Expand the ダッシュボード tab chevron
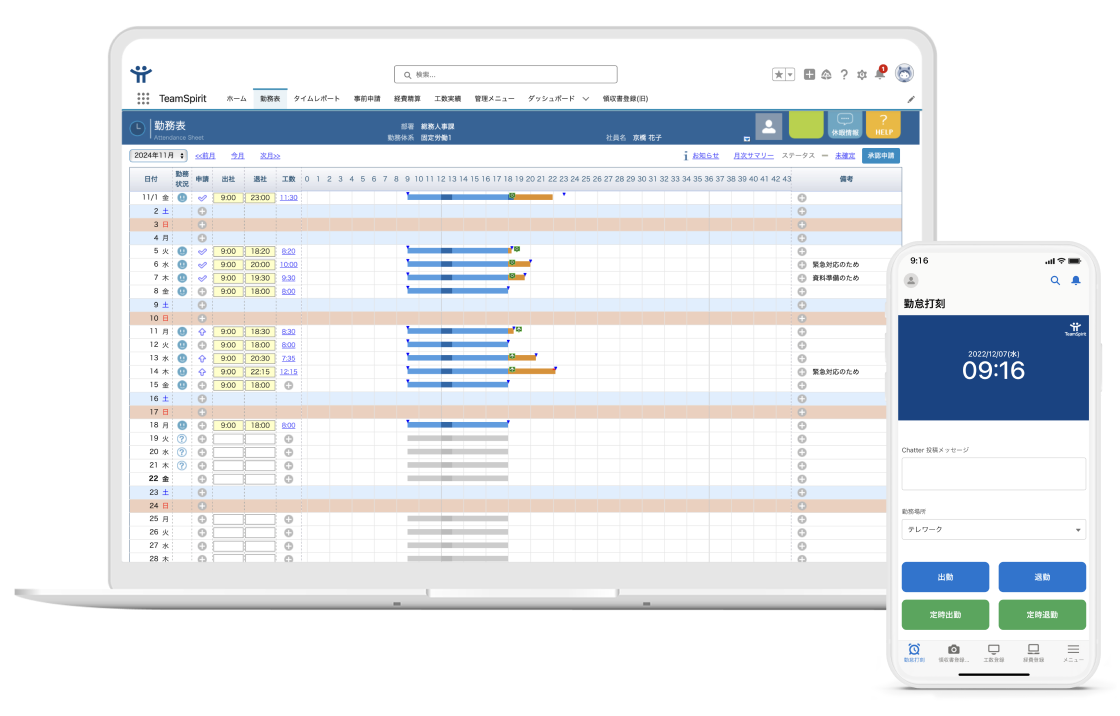Image resolution: width=1120 pixels, height=716 pixels. pos(585,99)
